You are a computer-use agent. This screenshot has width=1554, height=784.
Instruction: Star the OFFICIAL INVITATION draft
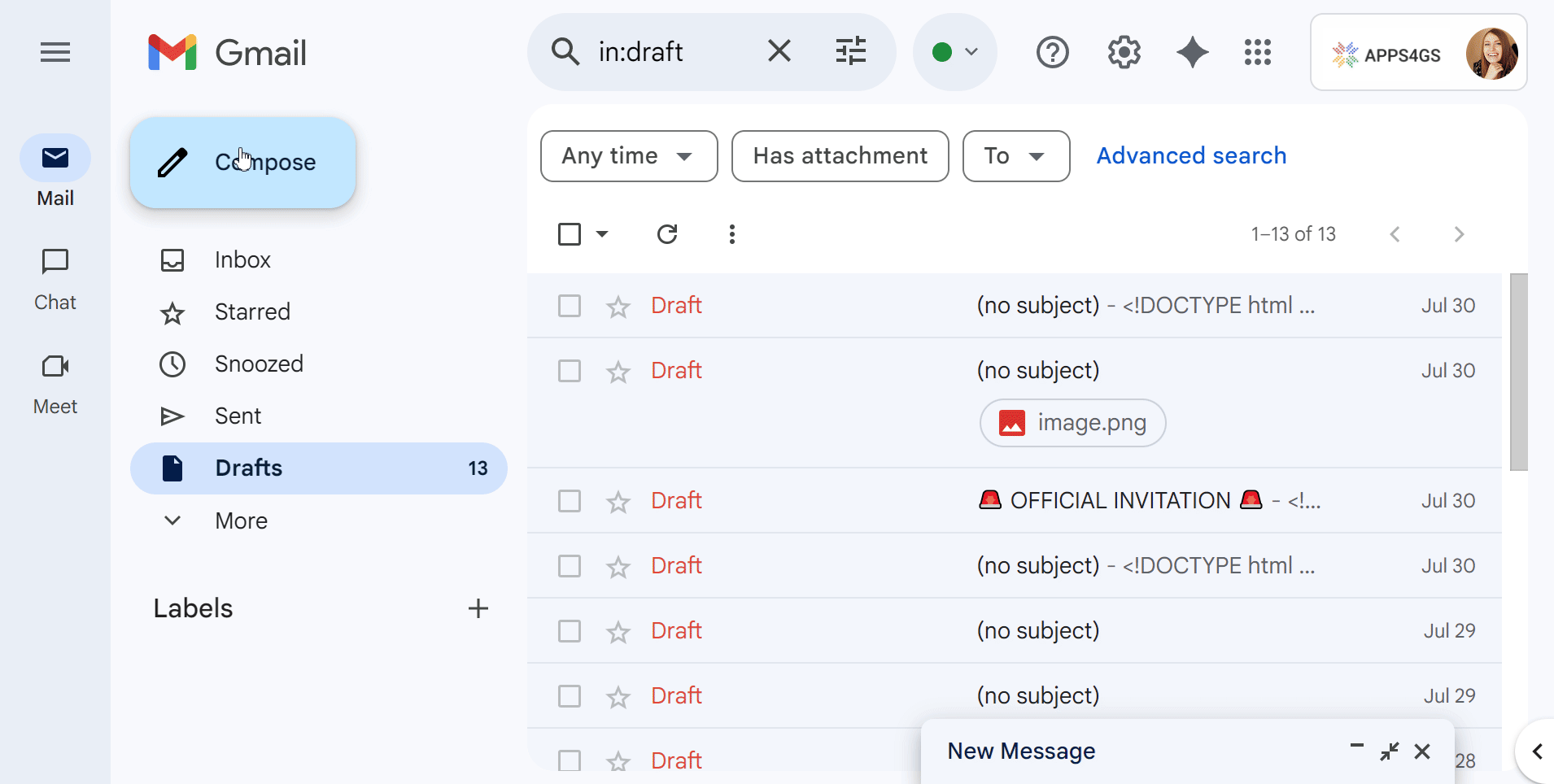[x=618, y=502]
